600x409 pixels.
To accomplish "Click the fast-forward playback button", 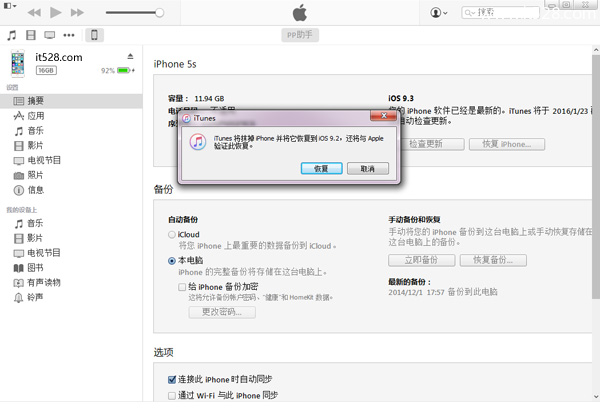I will 77,13.
